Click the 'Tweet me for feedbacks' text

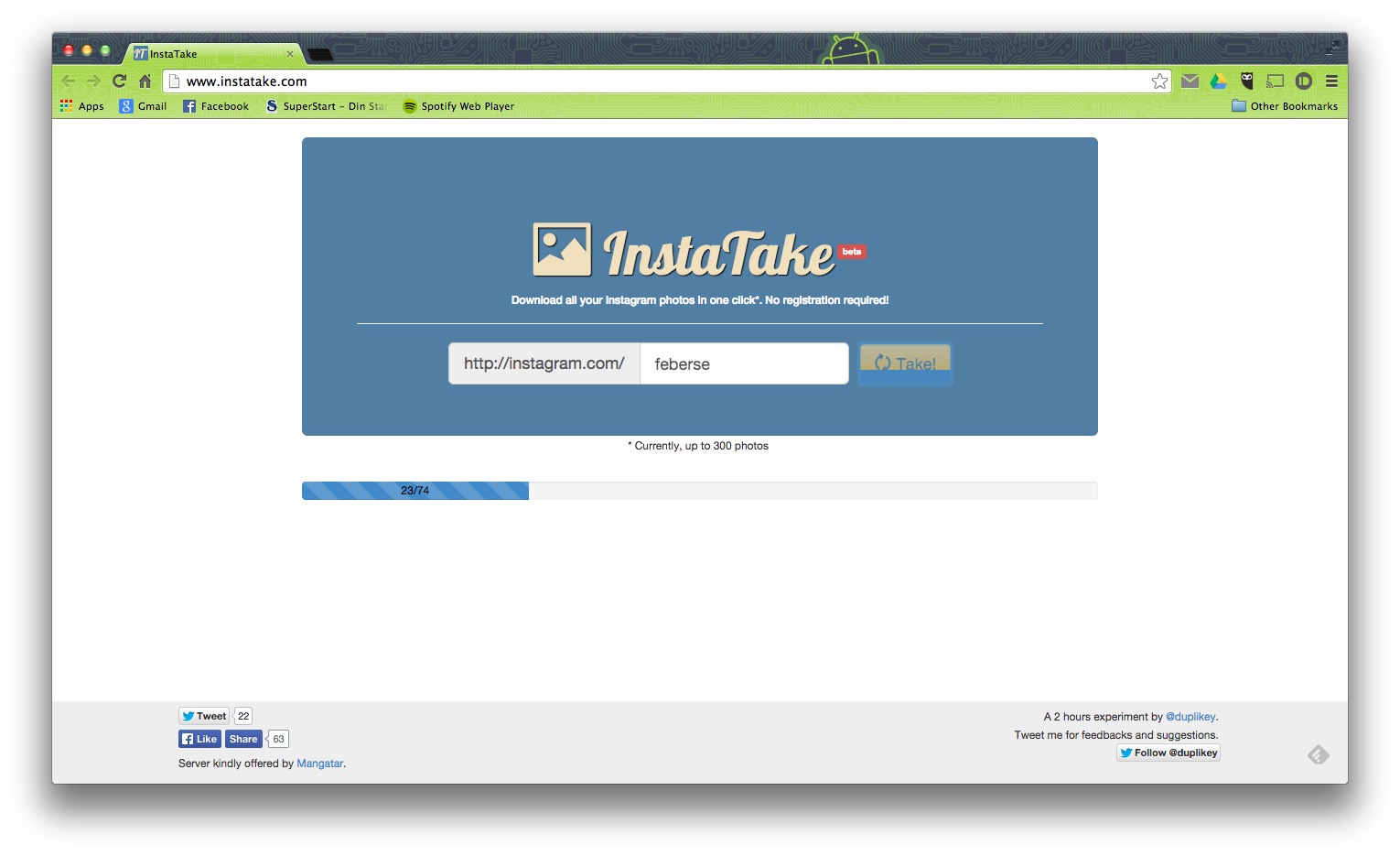click(x=1116, y=735)
